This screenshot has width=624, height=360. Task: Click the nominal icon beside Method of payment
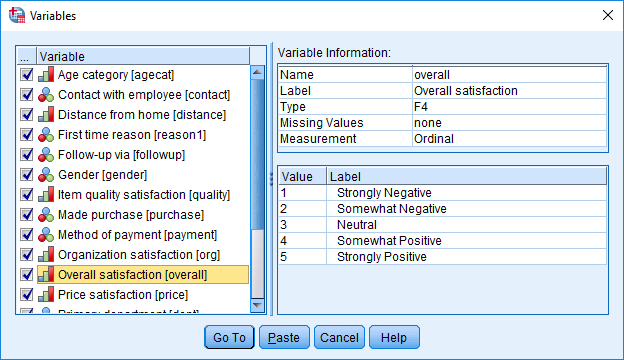tap(46, 235)
